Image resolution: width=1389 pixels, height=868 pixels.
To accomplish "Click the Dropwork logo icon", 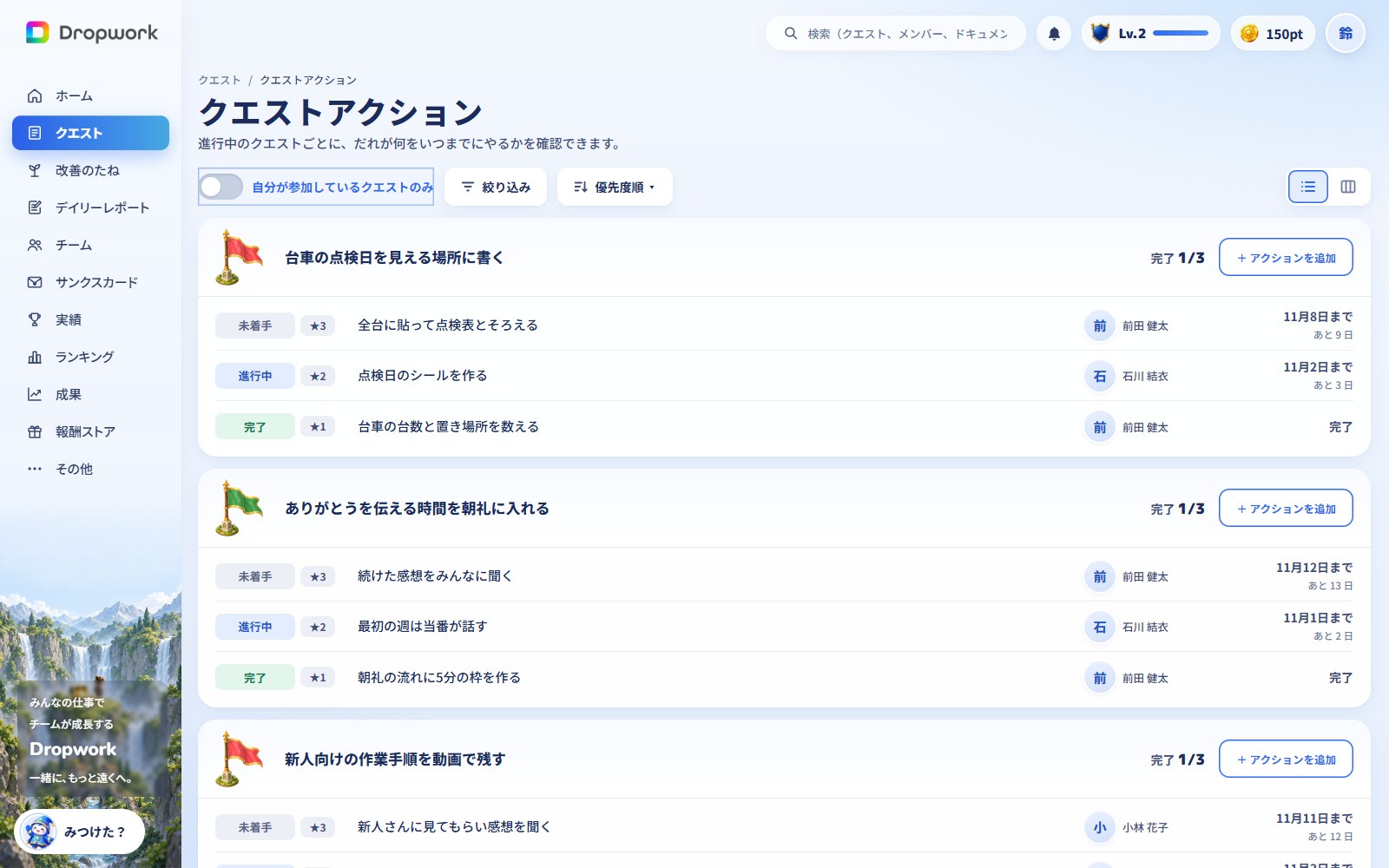I will pos(37,33).
